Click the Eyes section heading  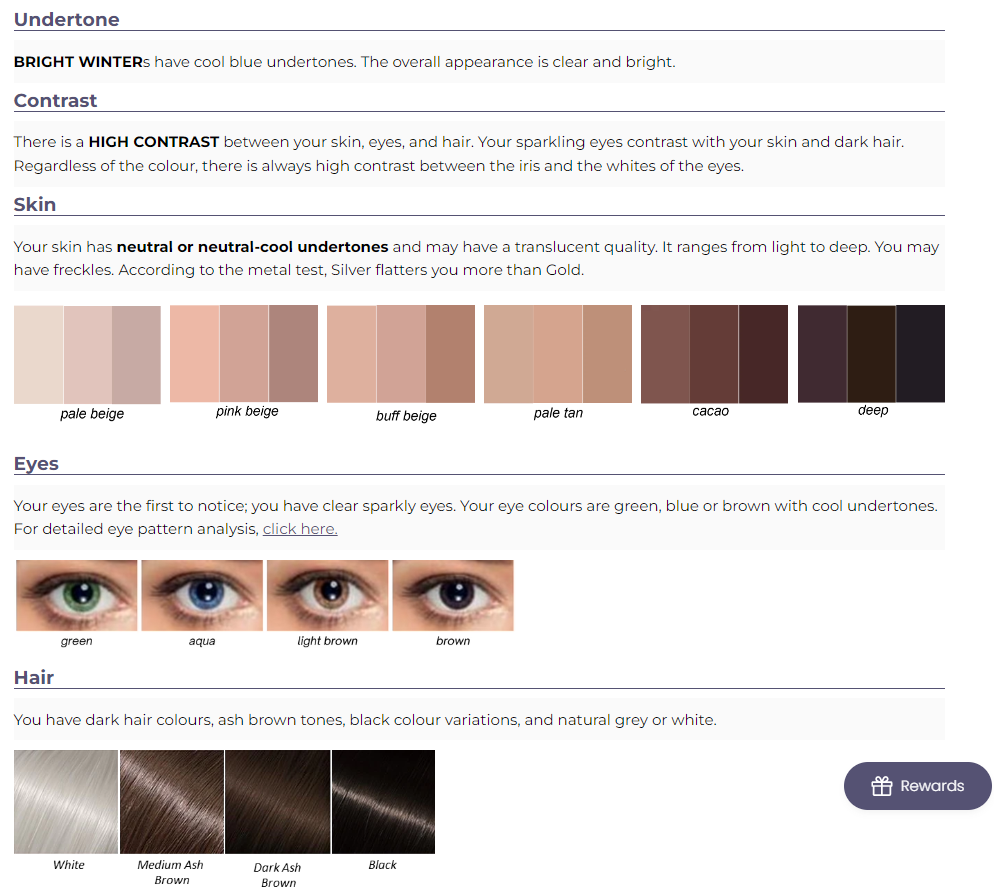(x=36, y=463)
